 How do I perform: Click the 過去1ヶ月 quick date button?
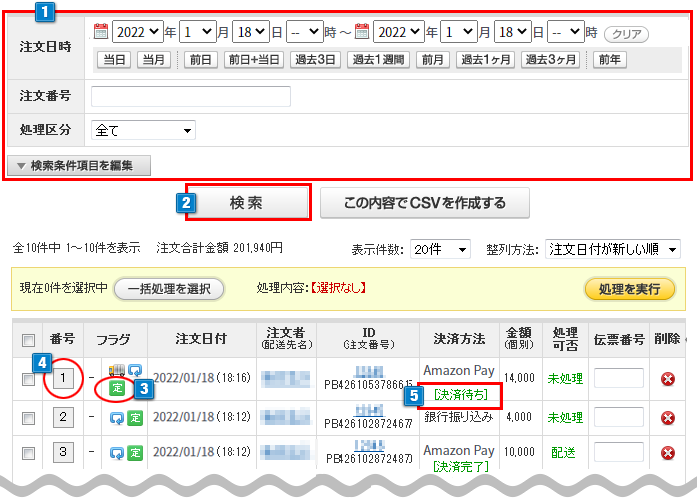click(x=485, y=60)
